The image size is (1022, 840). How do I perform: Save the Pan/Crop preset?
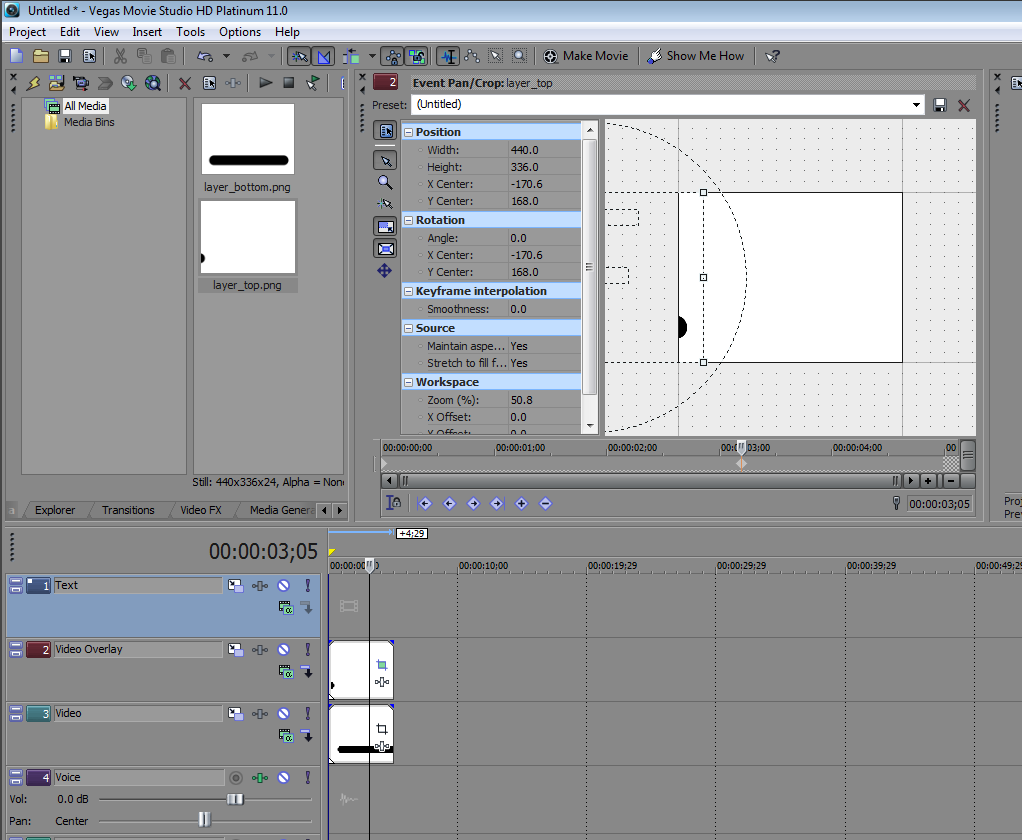pos(940,105)
